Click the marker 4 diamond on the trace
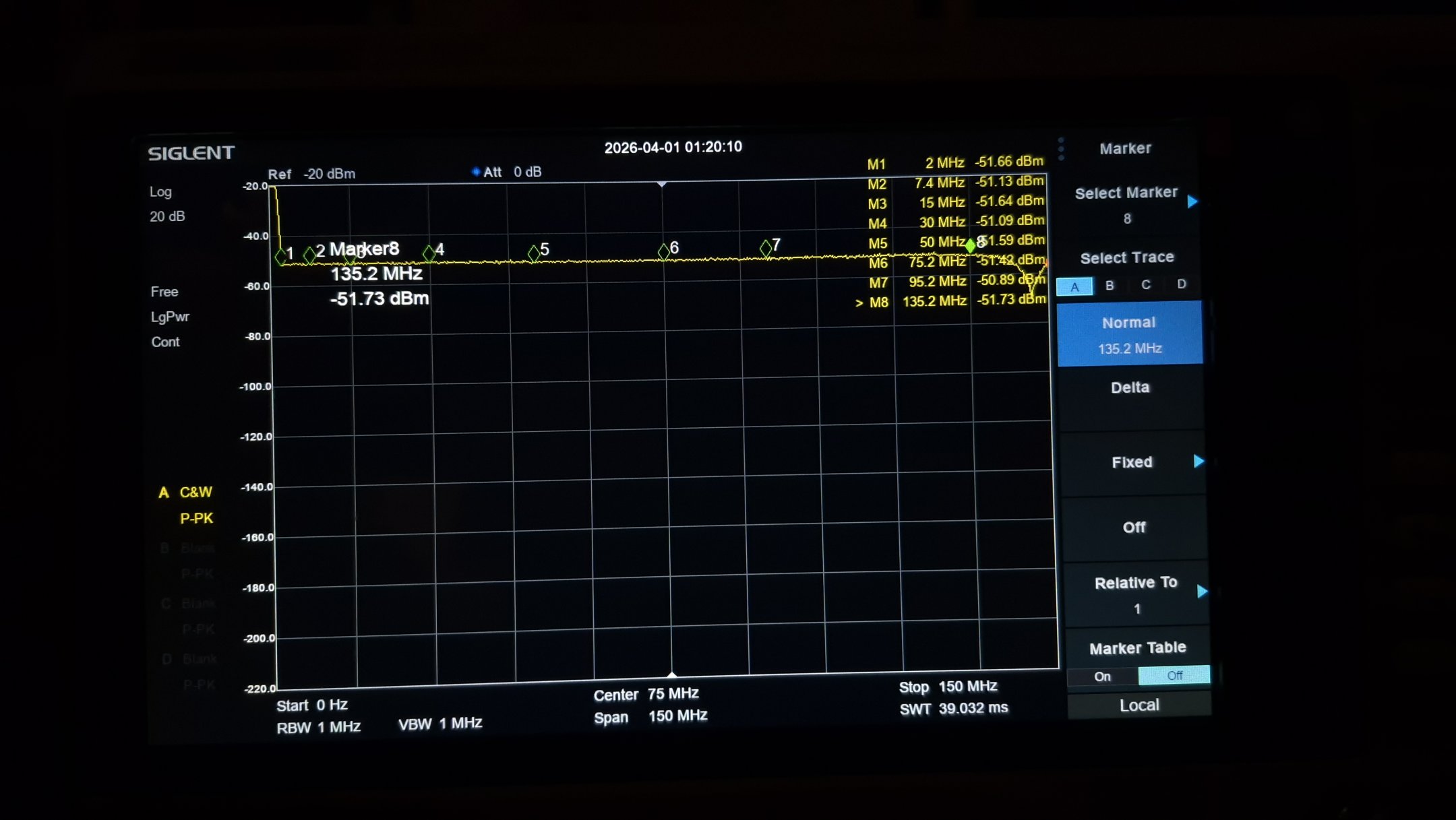Viewport: 1456px width, 820px height. pyautogui.click(x=429, y=253)
